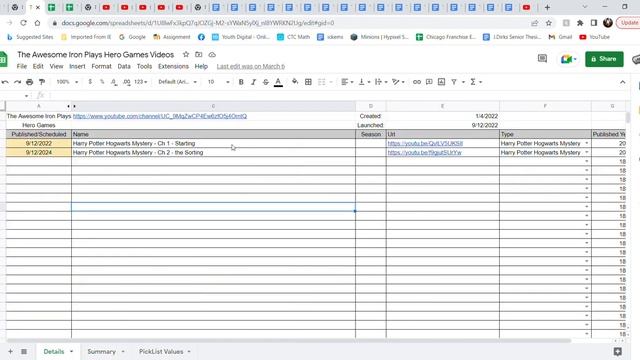Image resolution: width=640 pixels, height=360 pixels.
Task: Open the View menu
Action: [56, 66]
